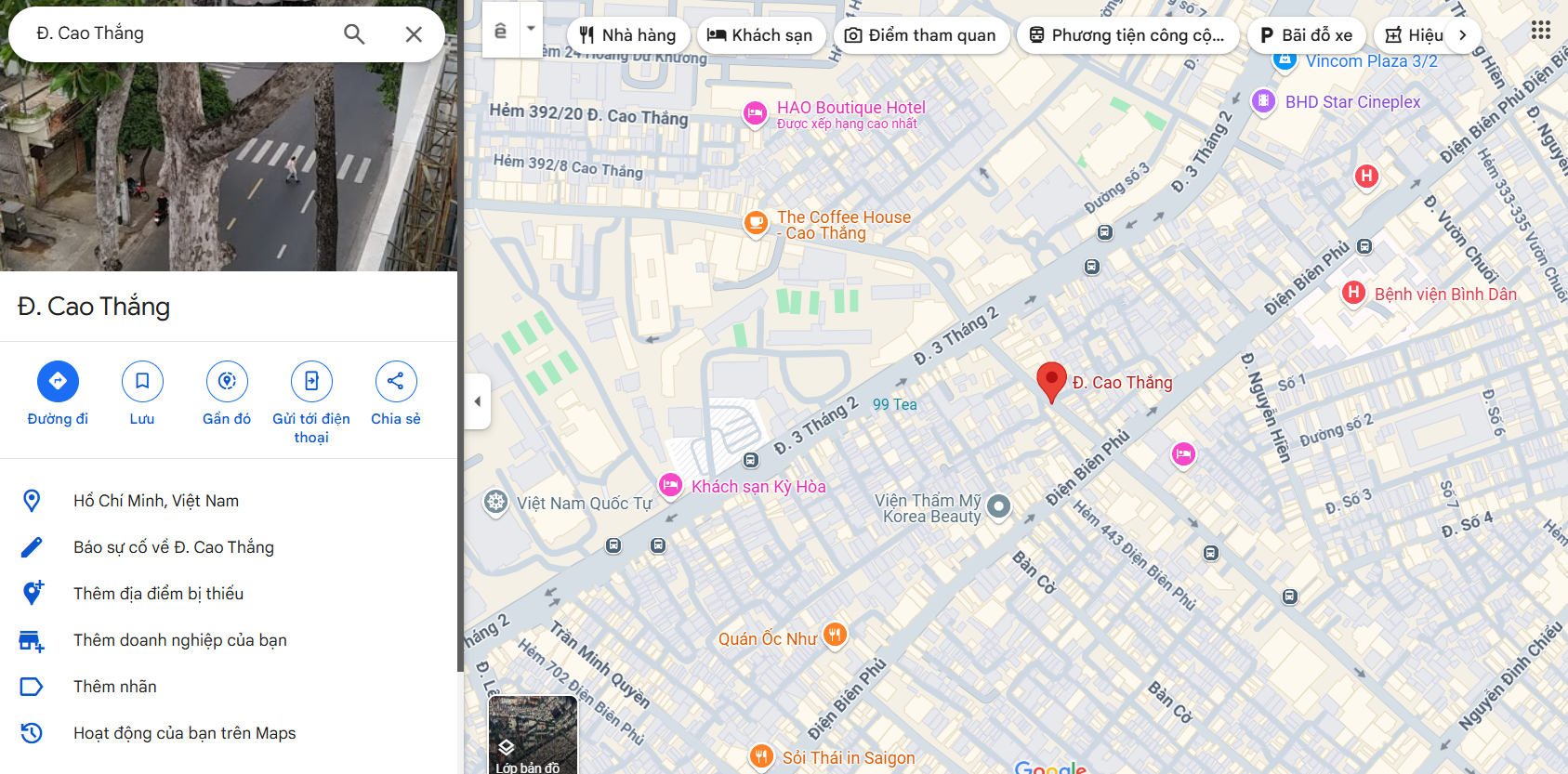Filter by Bãi đỗ xe chip
Image resolution: width=1568 pixels, height=774 pixels.
click(1307, 35)
